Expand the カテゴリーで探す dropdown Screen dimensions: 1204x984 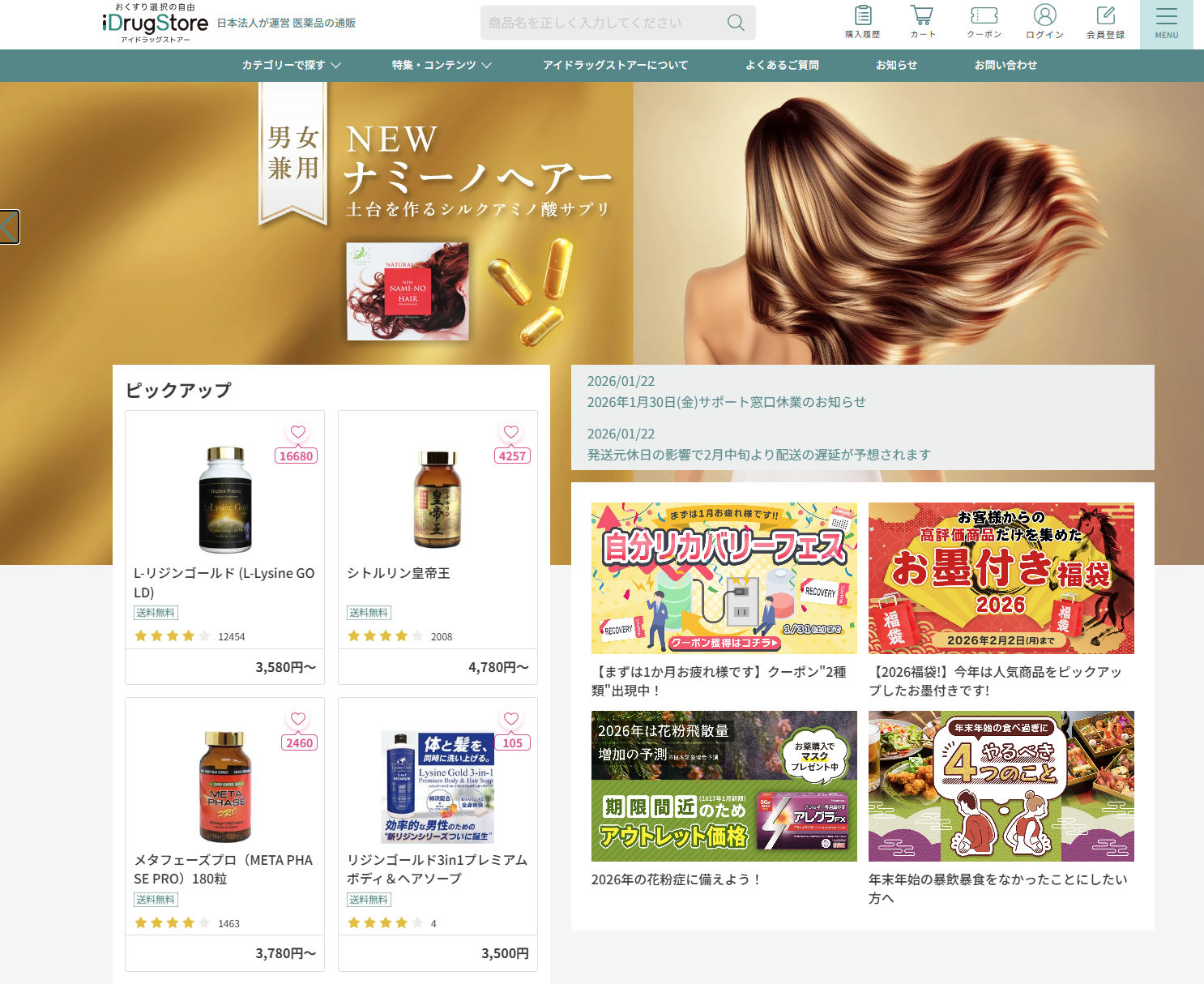(x=292, y=65)
